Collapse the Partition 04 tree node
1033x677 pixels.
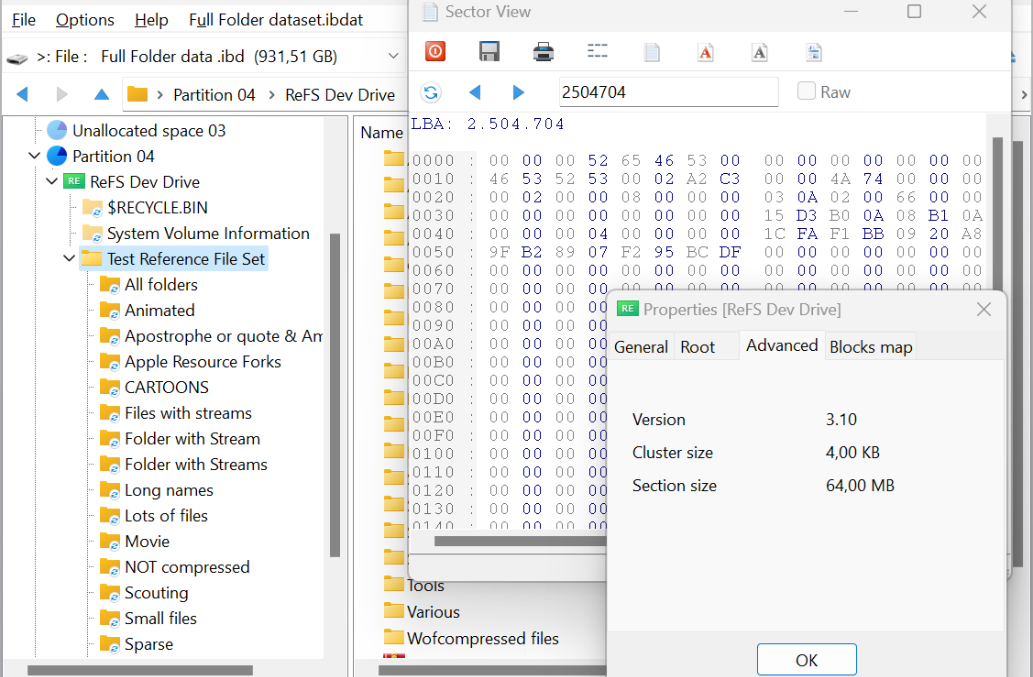click(34, 156)
